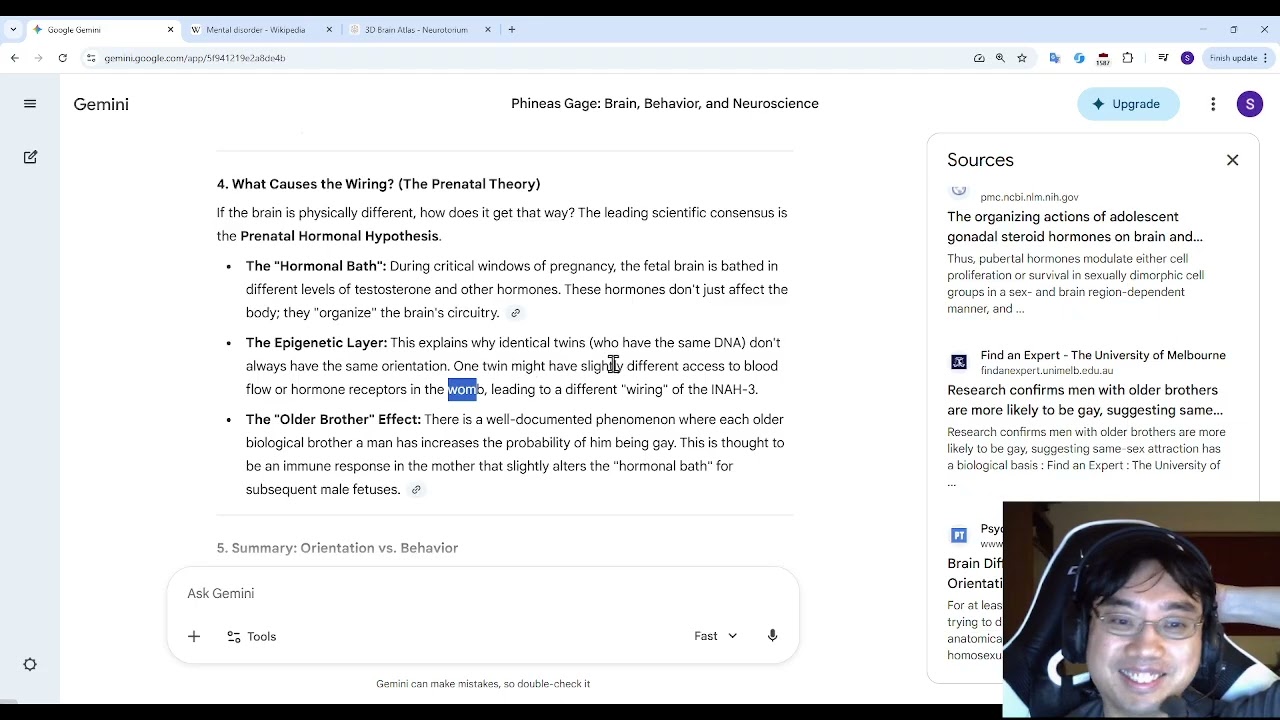
Task: Open the conversation three-dot options menu
Action: 1213,104
